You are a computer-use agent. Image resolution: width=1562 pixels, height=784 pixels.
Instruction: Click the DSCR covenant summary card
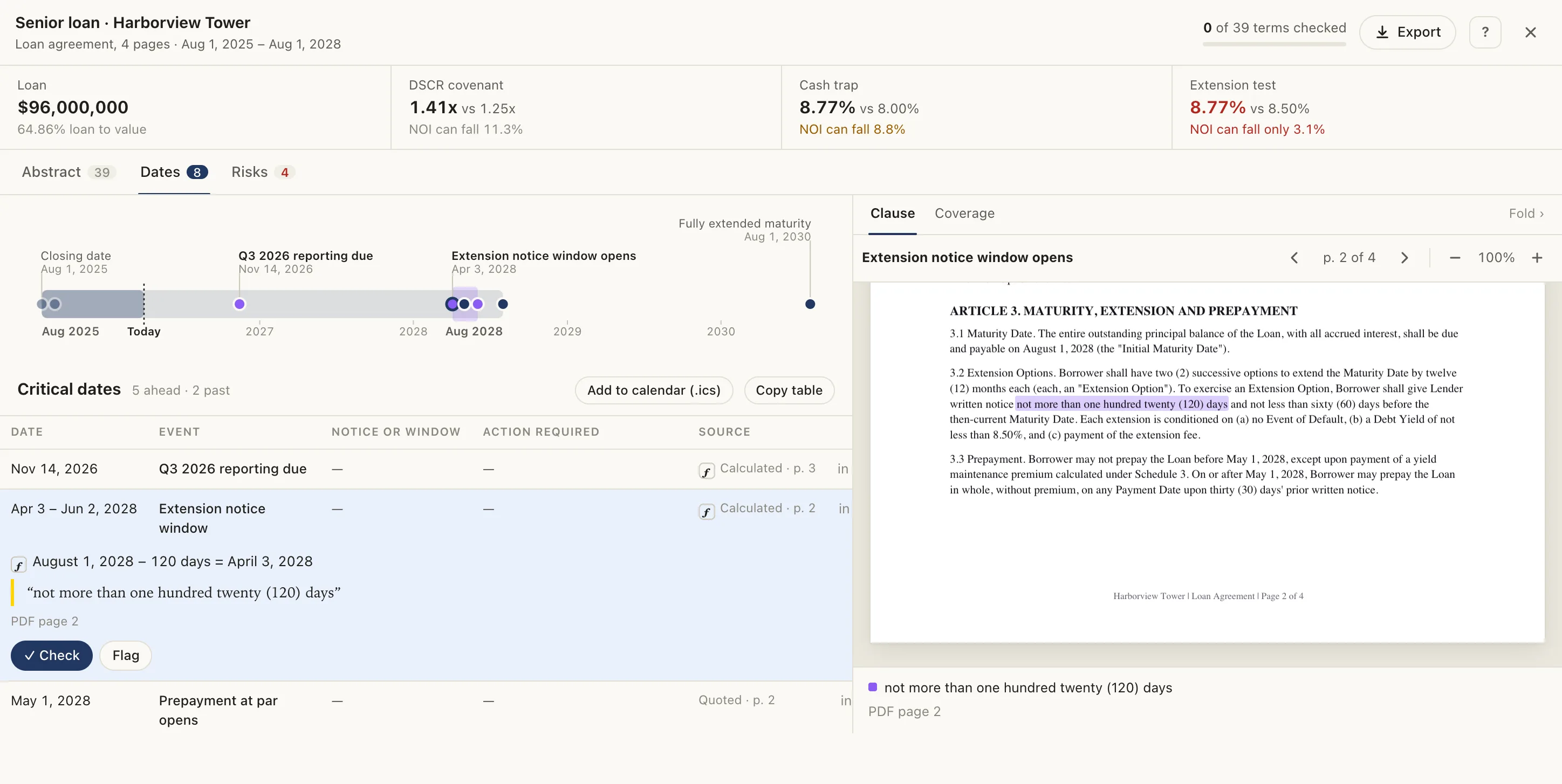(x=586, y=107)
